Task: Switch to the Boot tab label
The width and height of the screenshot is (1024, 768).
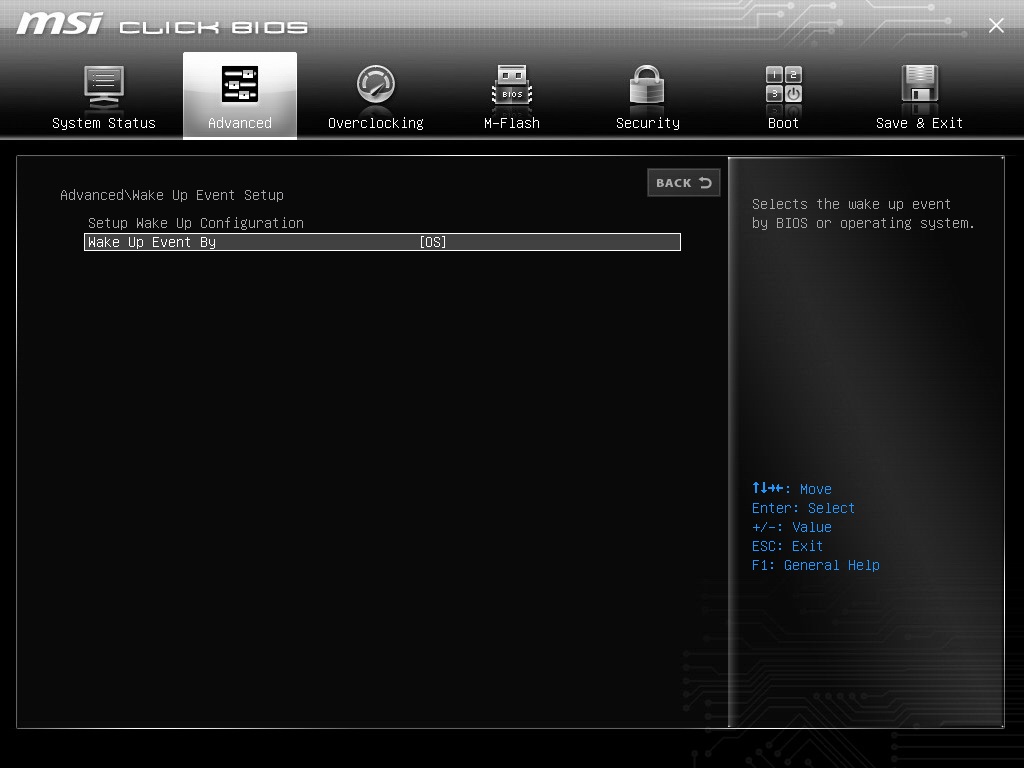Action: 783,123
